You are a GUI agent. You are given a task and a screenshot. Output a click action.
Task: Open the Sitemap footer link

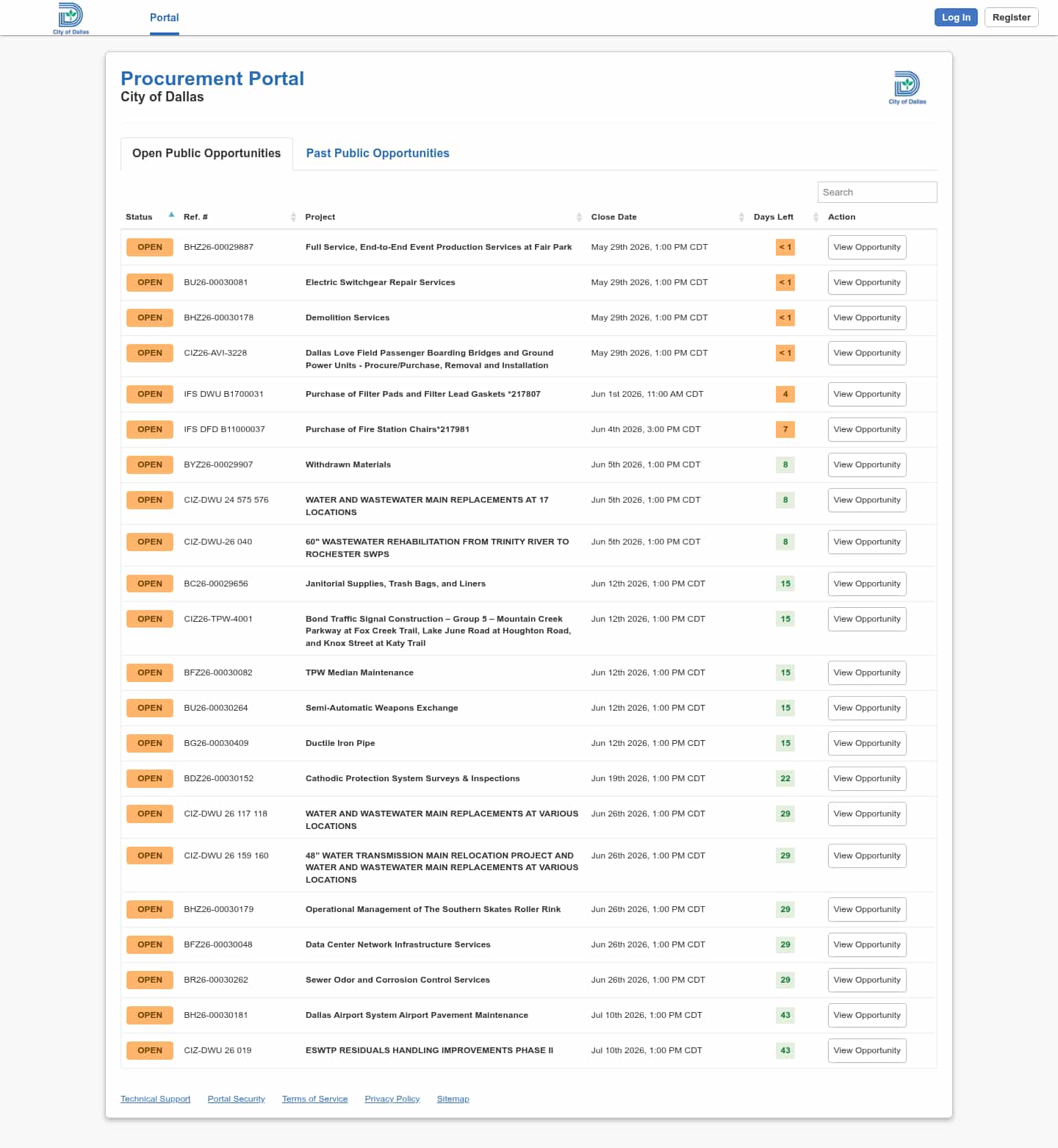coord(453,1099)
